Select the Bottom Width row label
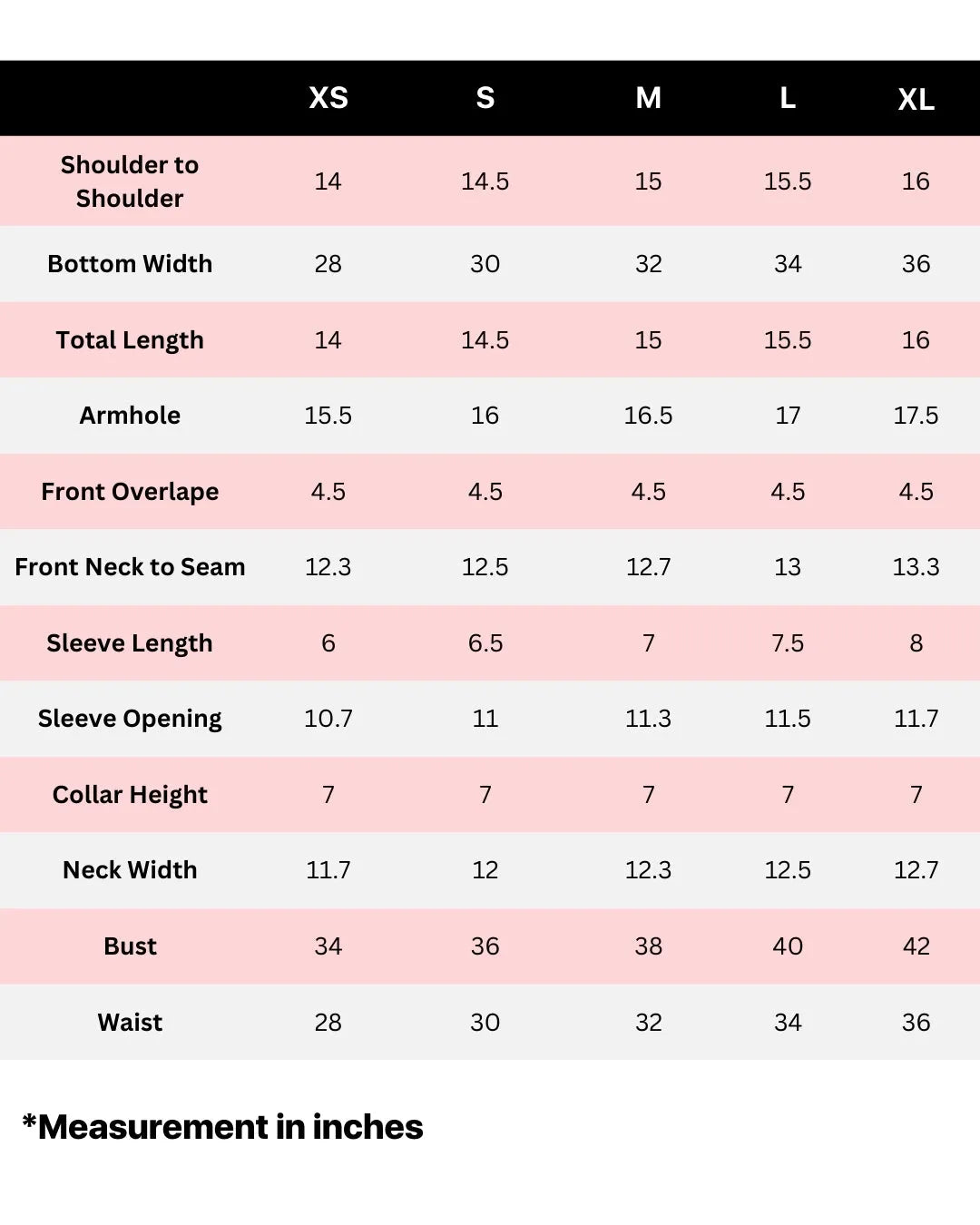The height and width of the screenshot is (1225, 980). tap(130, 264)
